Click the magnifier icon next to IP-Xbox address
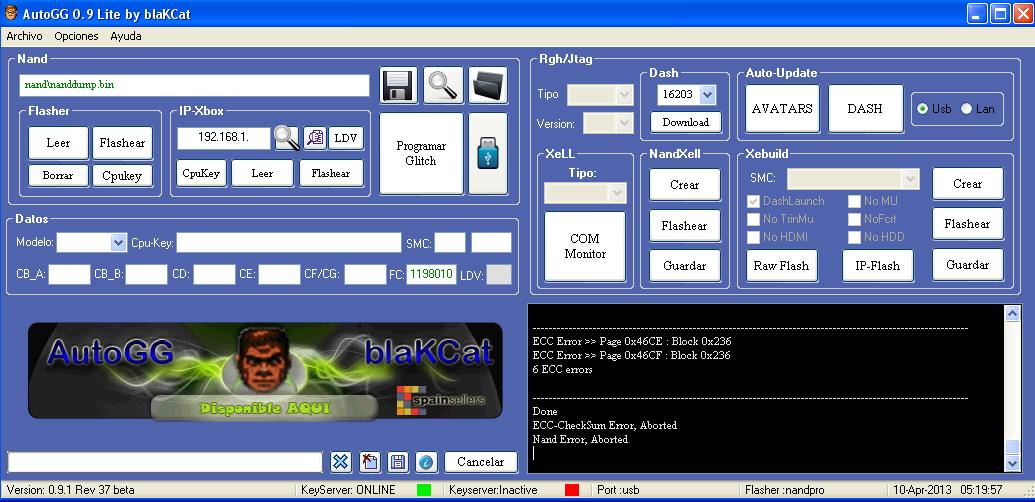 point(287,138)
